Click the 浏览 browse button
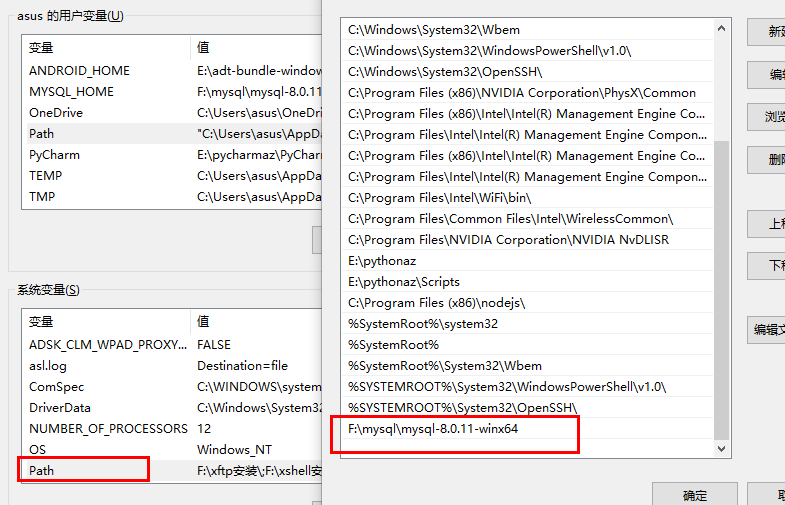This screenshot has width=785, height=505. [x=767, y=117]
